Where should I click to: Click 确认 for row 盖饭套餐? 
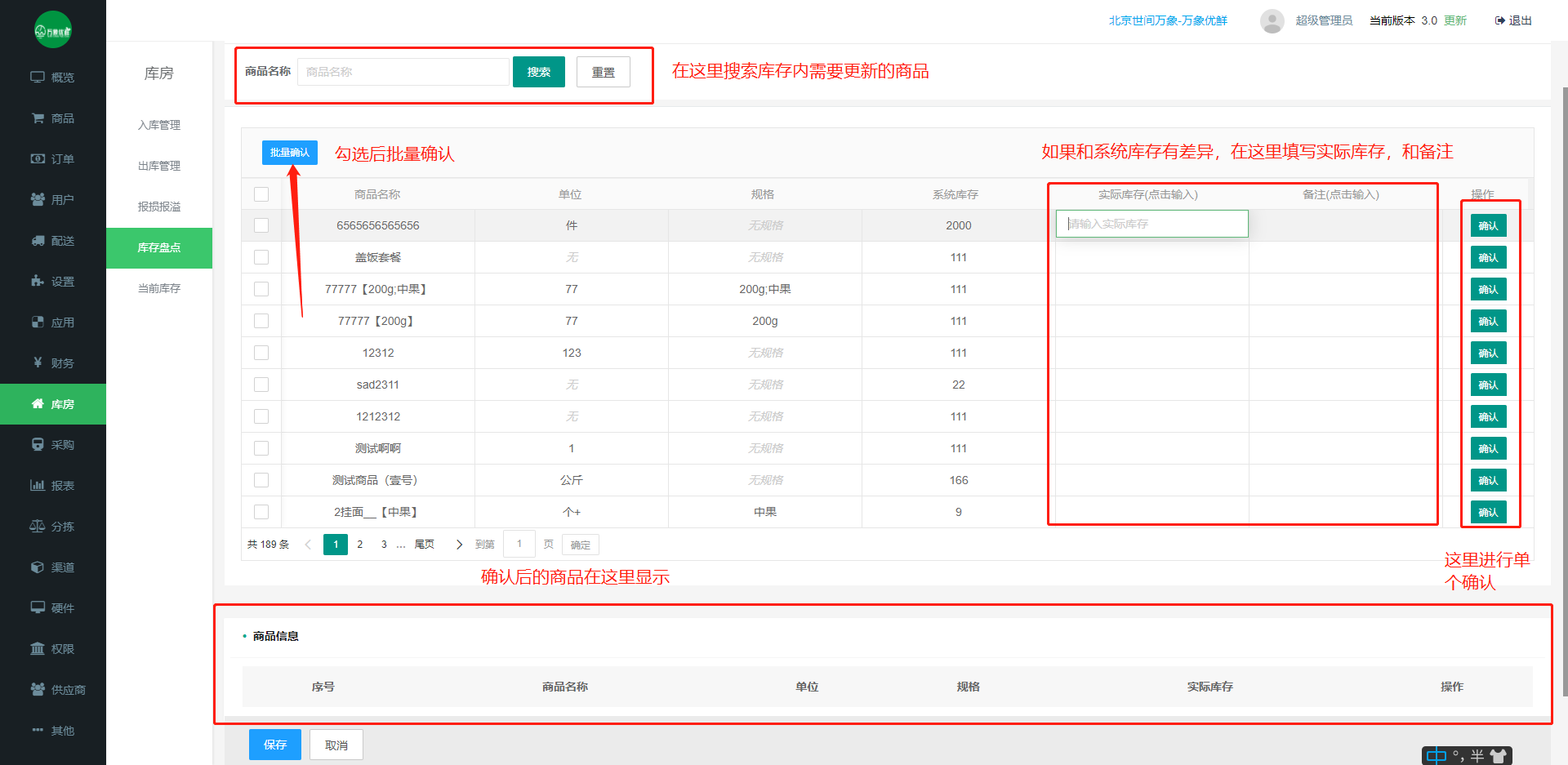coord(1488,257)
